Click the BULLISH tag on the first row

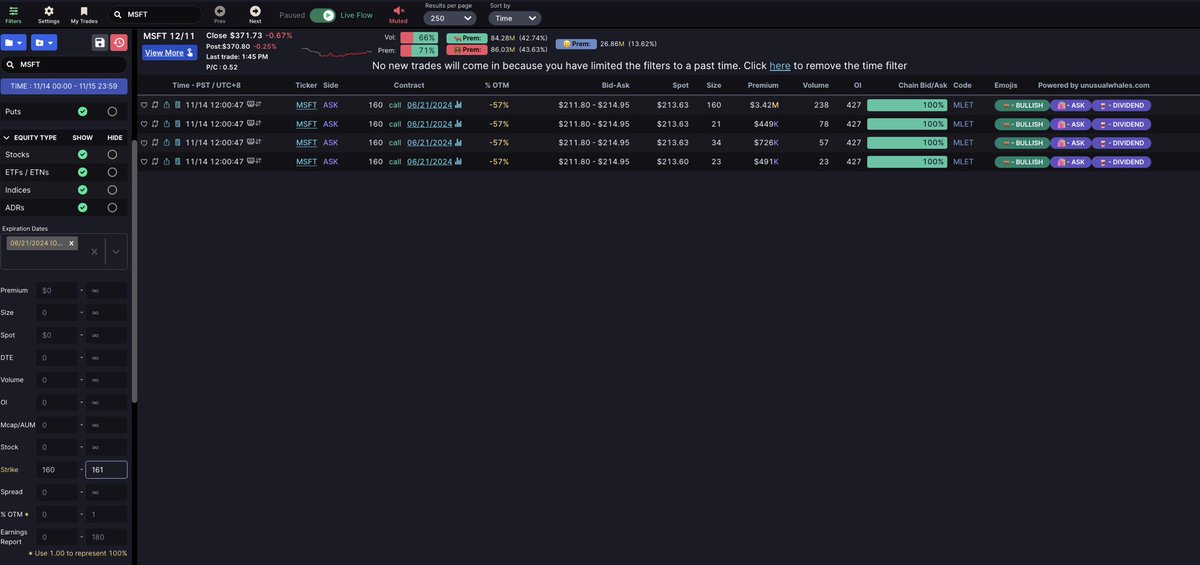[1020, 105]
